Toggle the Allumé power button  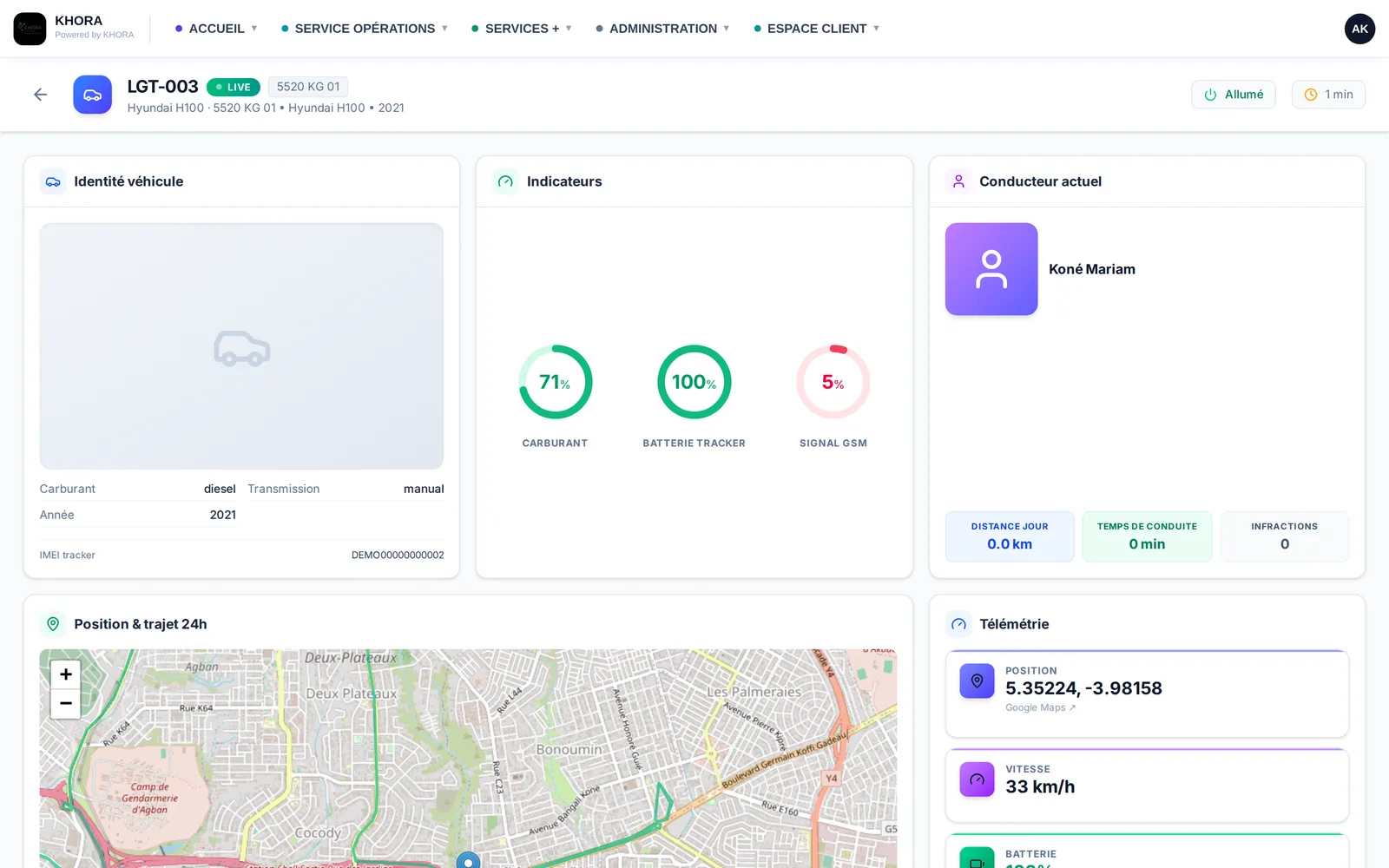1234,95
